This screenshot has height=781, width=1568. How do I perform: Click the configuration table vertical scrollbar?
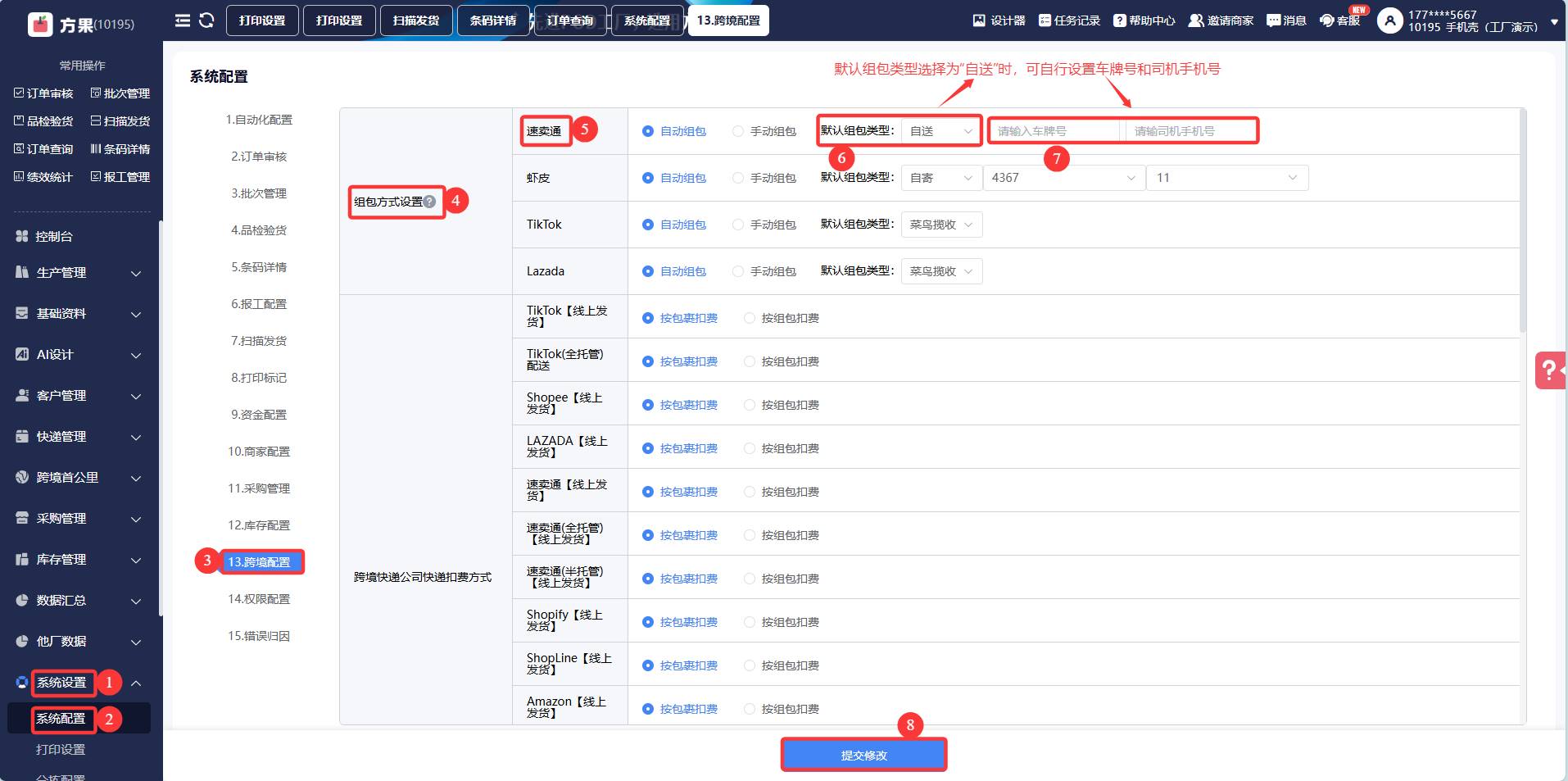pos(1523,221)
